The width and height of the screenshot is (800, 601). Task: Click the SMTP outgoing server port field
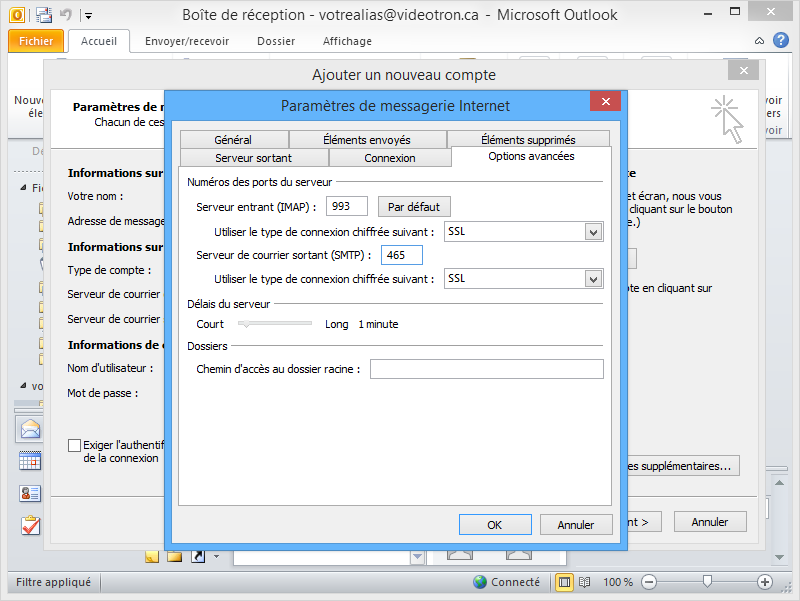402,255
